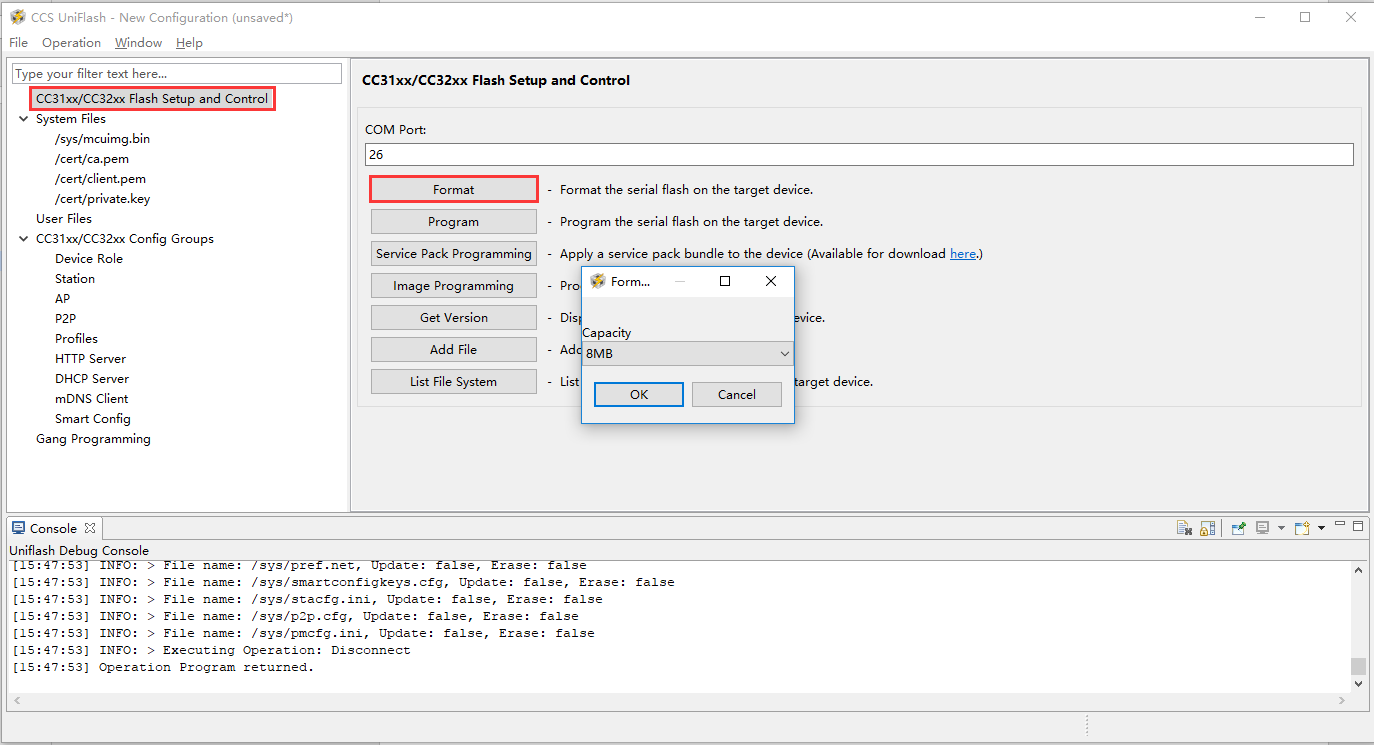Click the Get Version button

pos(454,317)
